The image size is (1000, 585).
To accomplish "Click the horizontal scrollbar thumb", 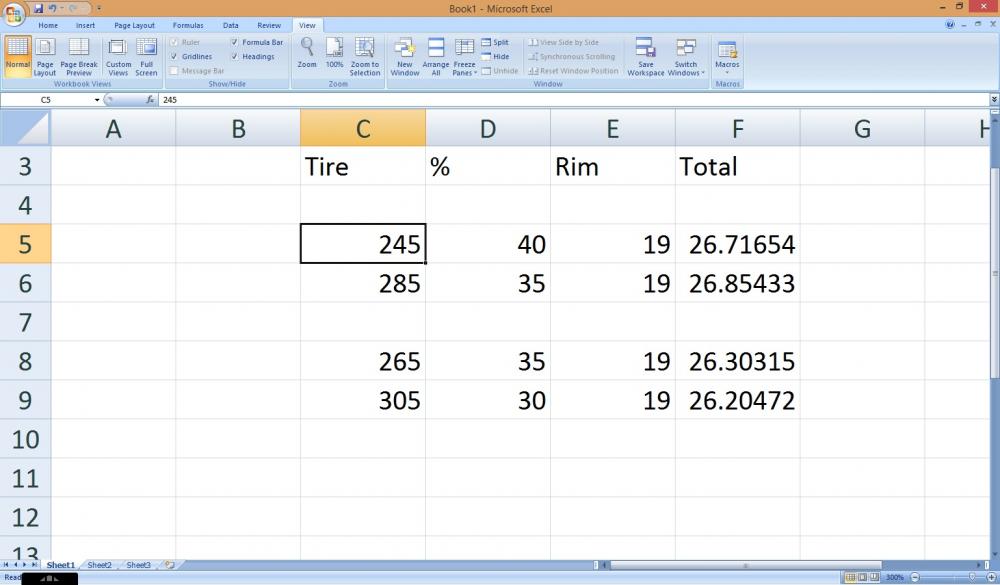I will click(745, 565).
